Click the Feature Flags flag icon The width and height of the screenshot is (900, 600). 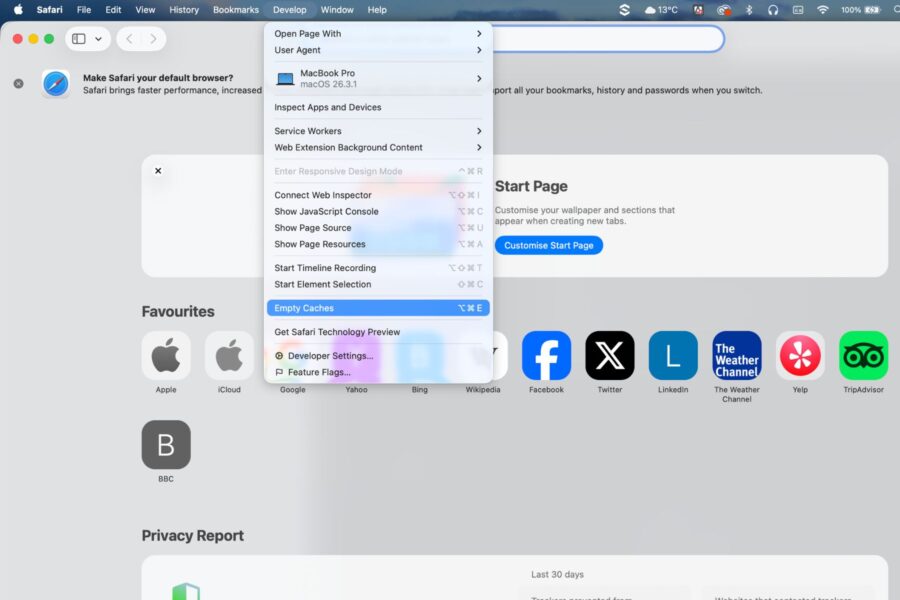click(x=279, y=372)
